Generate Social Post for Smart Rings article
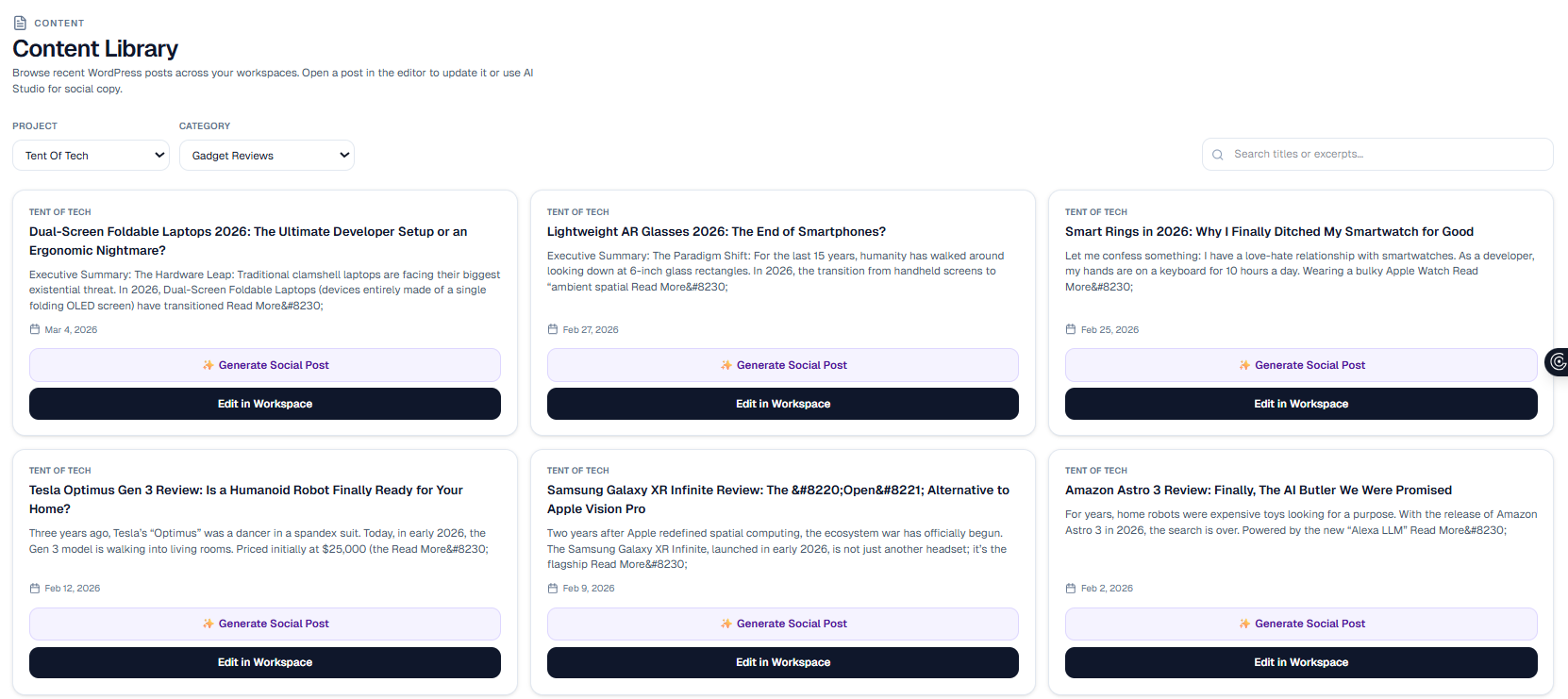This screenshot has width=1568, height=699. [x=1301, y=365]
